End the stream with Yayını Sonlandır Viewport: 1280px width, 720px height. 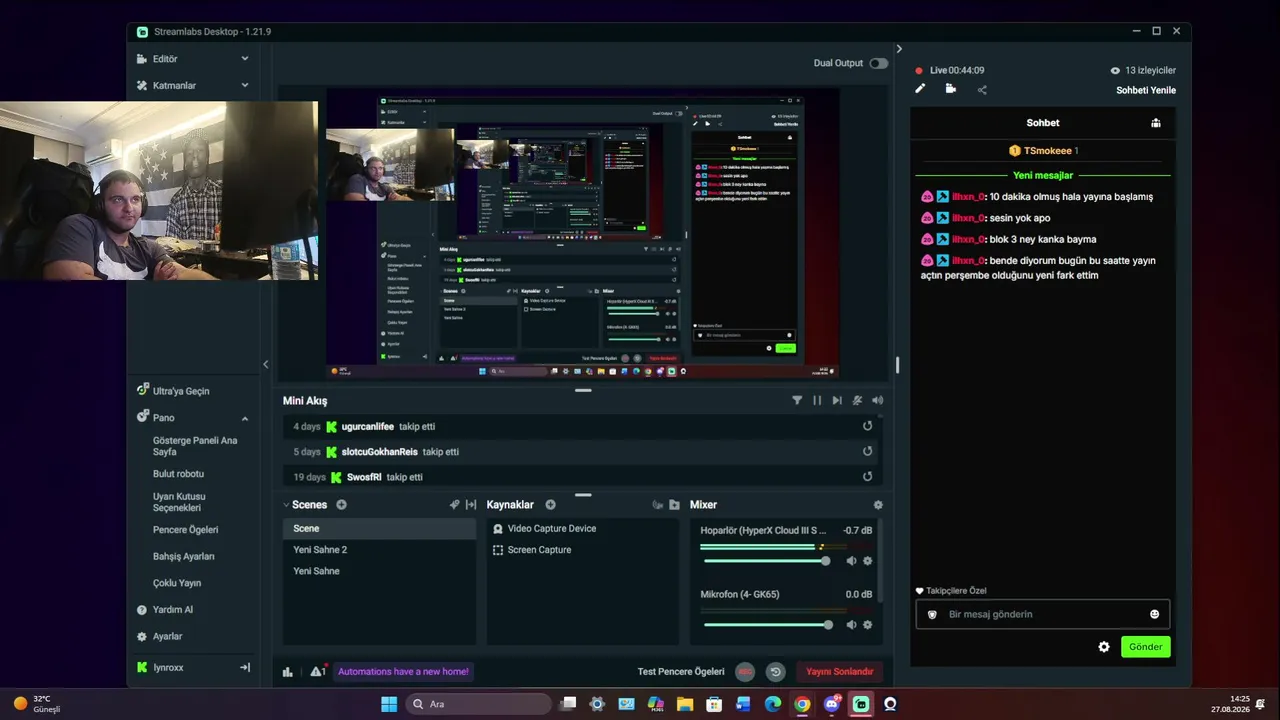(840, 672)
